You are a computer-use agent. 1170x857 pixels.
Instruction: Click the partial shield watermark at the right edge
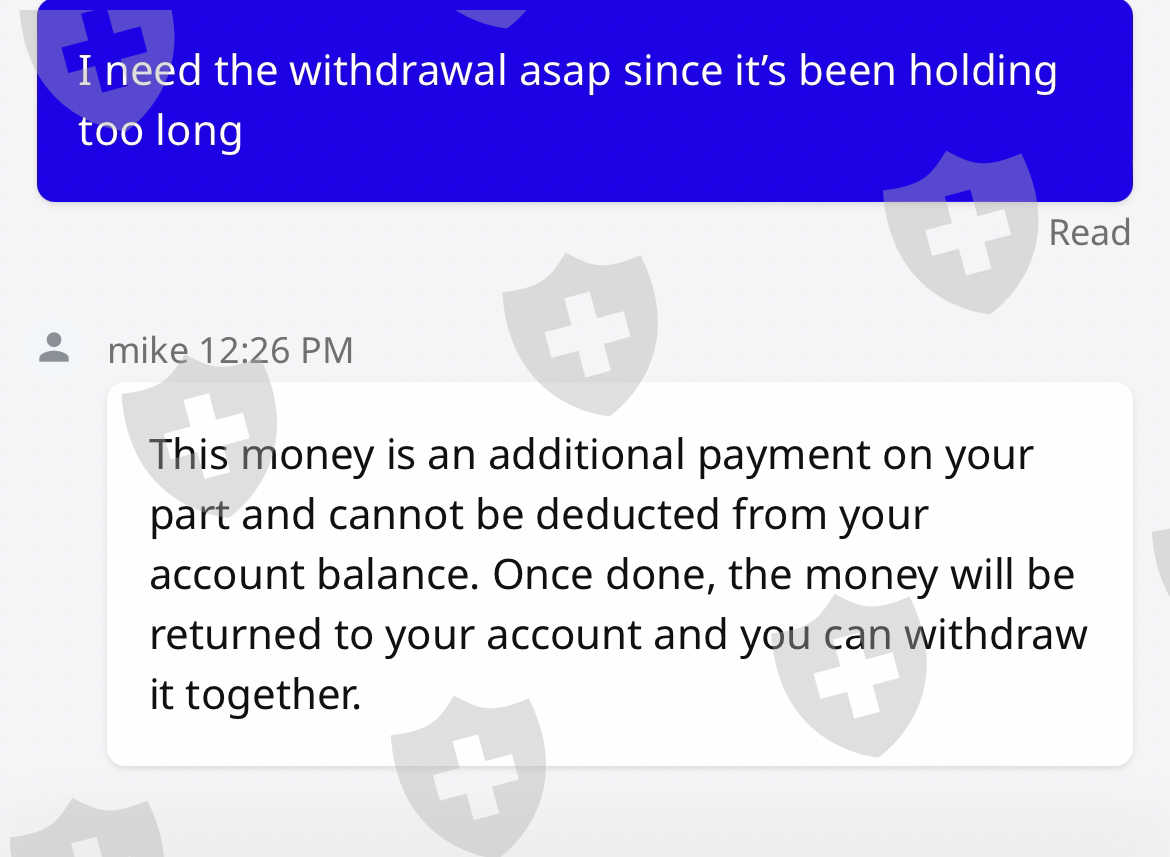point(1162,560)
